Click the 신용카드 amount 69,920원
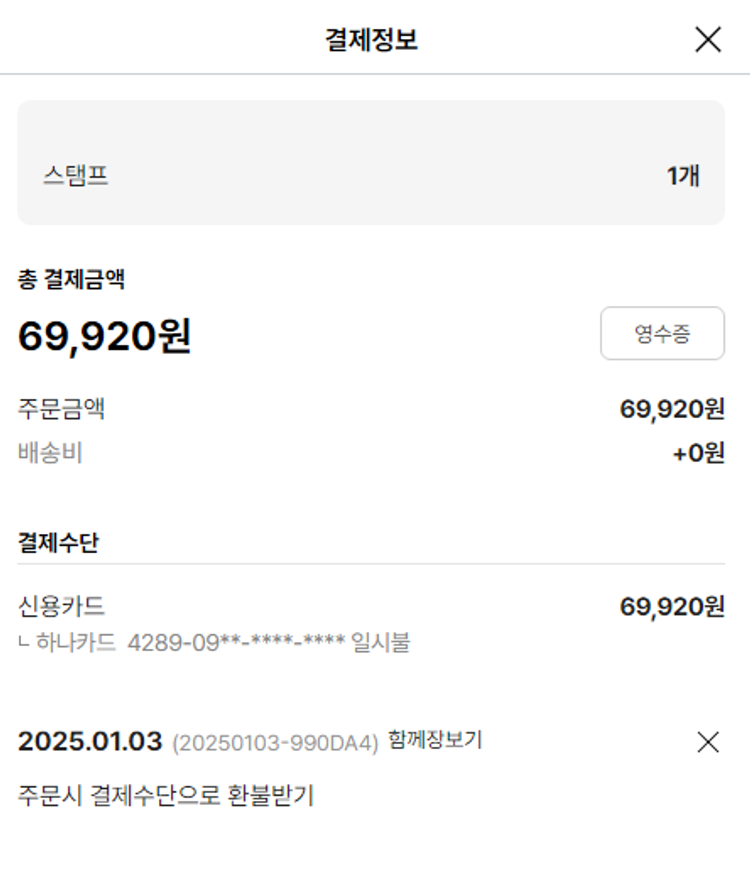This screenshot has height=877, width=750. (x=672, y=606)
